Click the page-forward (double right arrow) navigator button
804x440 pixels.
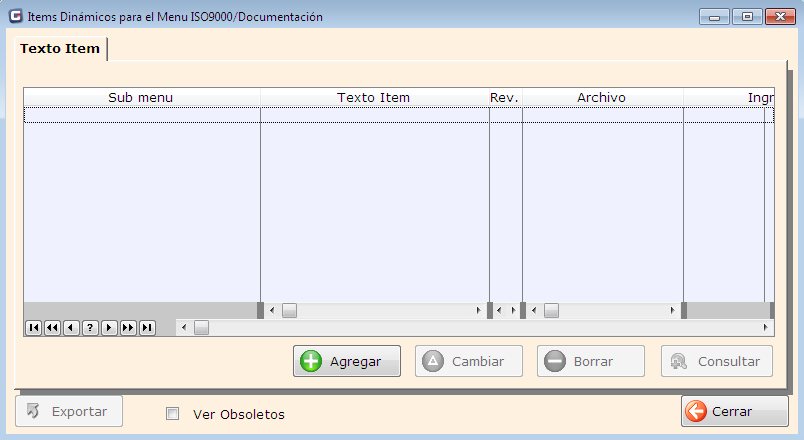[128, 327]
